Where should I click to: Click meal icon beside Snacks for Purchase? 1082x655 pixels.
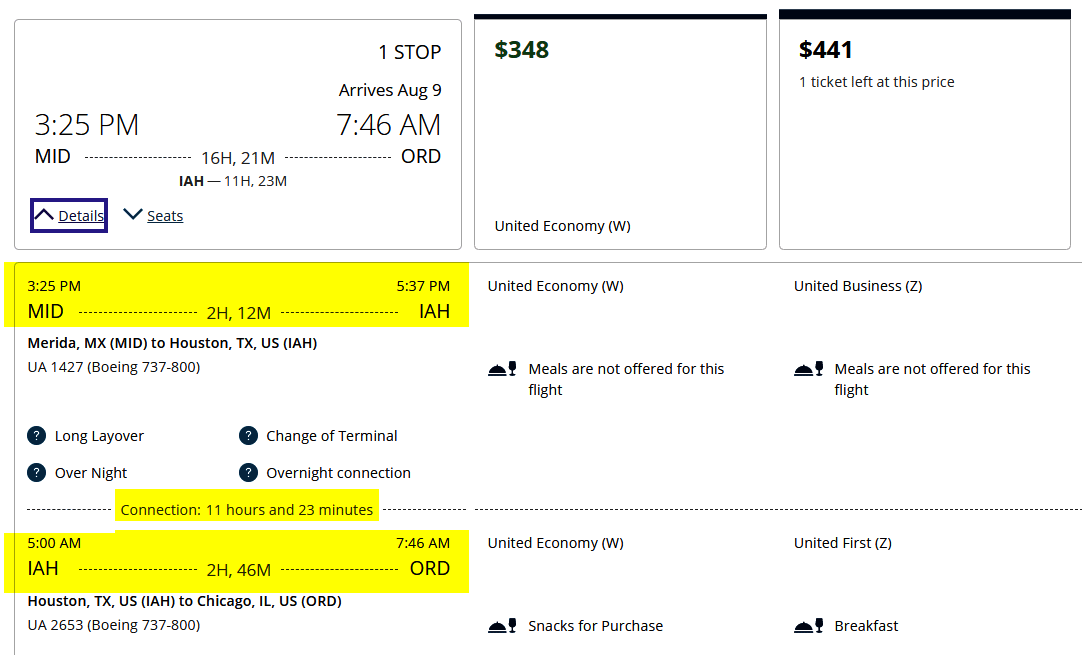[502, 626]
